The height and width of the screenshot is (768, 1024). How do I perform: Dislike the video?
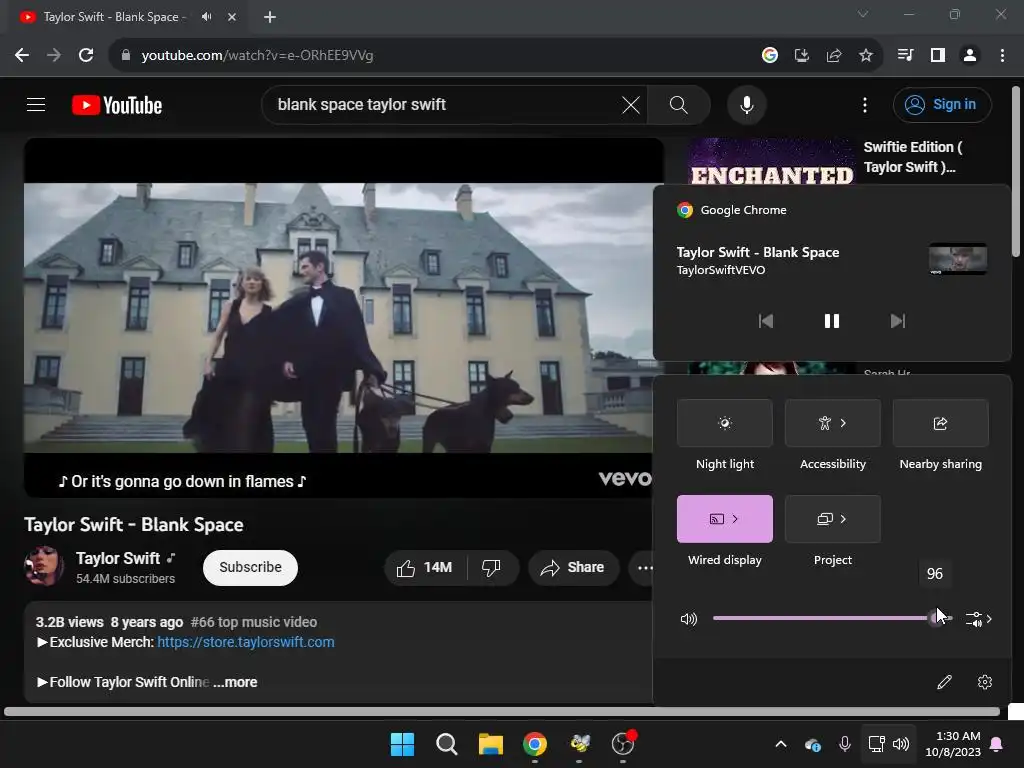(491, 568)
